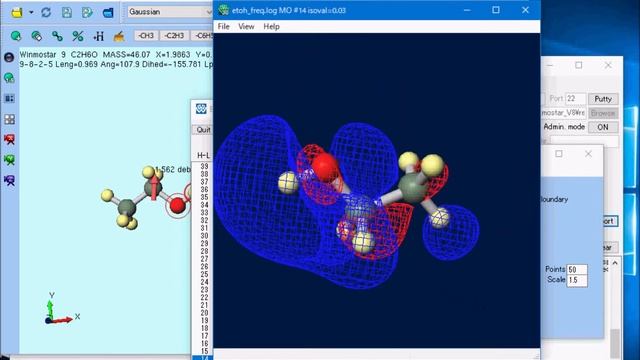Click the blue list-view icon in sidebar
This screenshot has height=360, width=640.
coord(9,98)
